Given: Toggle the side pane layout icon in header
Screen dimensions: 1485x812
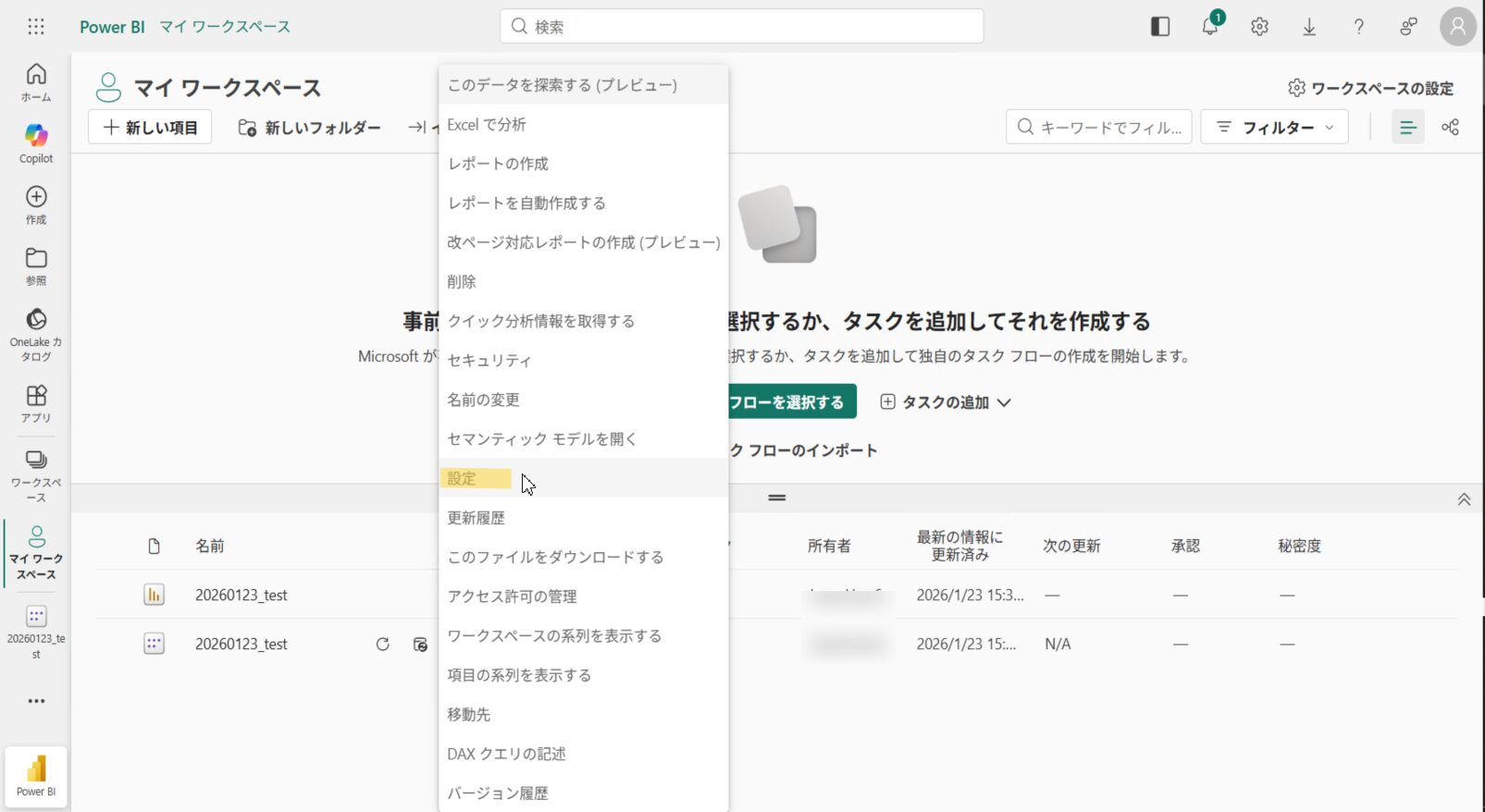Looking at the screenshot, I should tap(1160, 27).
